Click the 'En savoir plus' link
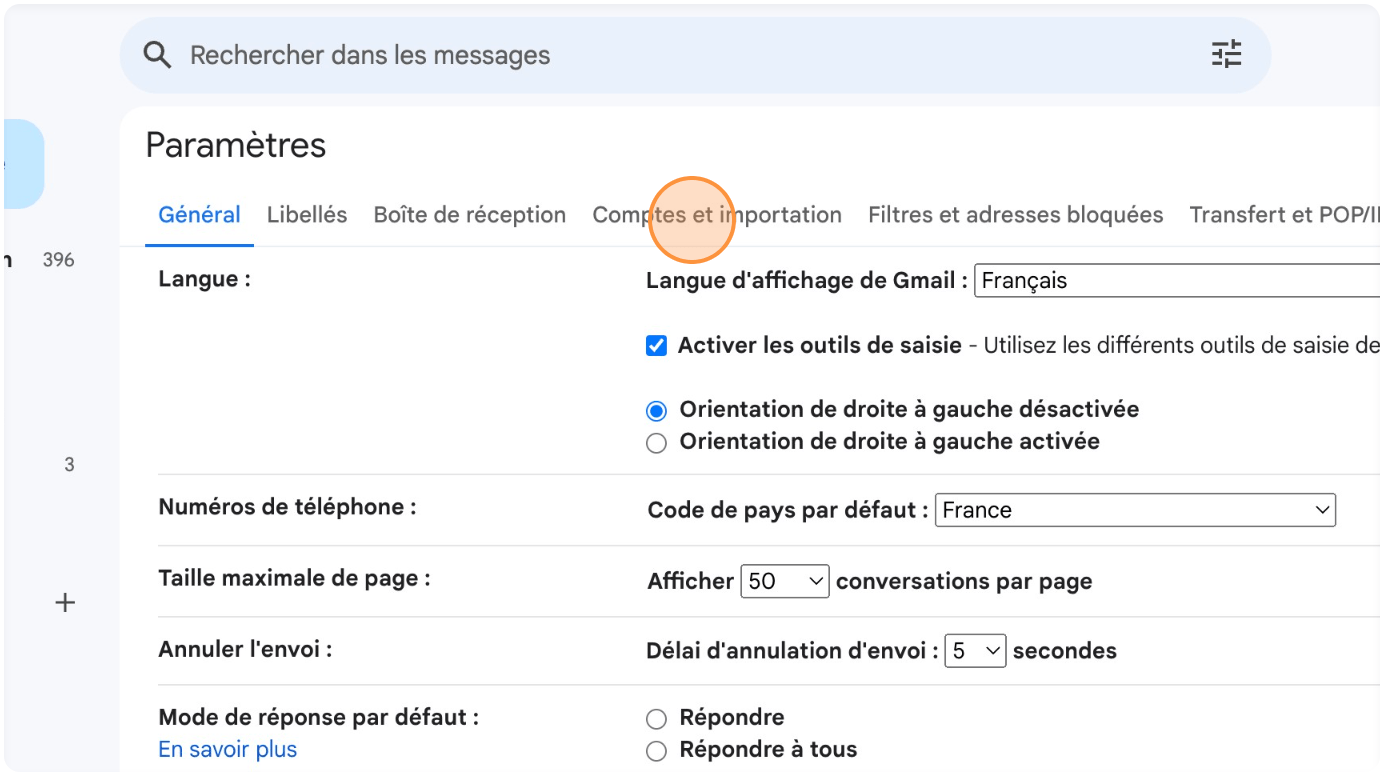The image size is (1384, 777). pos(227,749)
